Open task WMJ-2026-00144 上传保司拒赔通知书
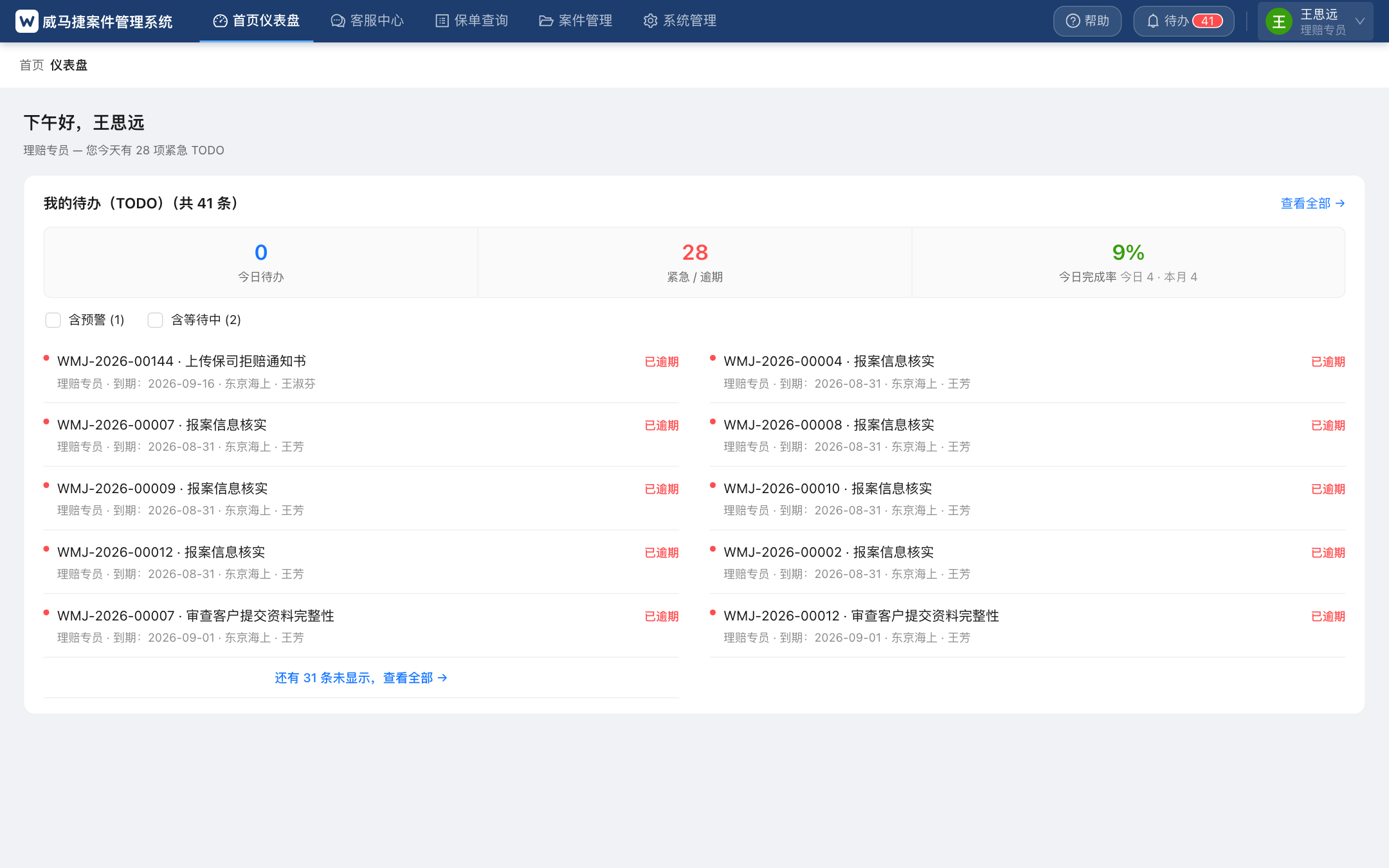 pyautogui.click(x=361, y=372)
